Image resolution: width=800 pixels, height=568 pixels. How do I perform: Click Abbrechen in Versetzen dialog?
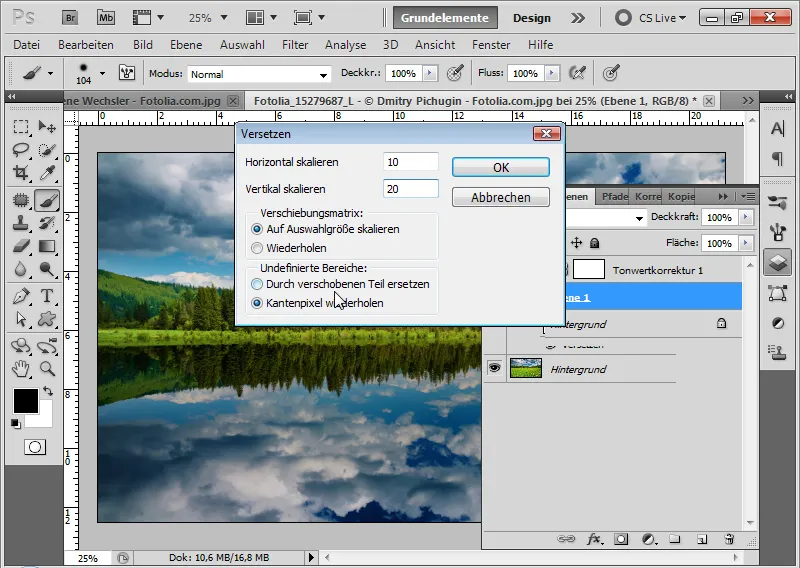501,197
